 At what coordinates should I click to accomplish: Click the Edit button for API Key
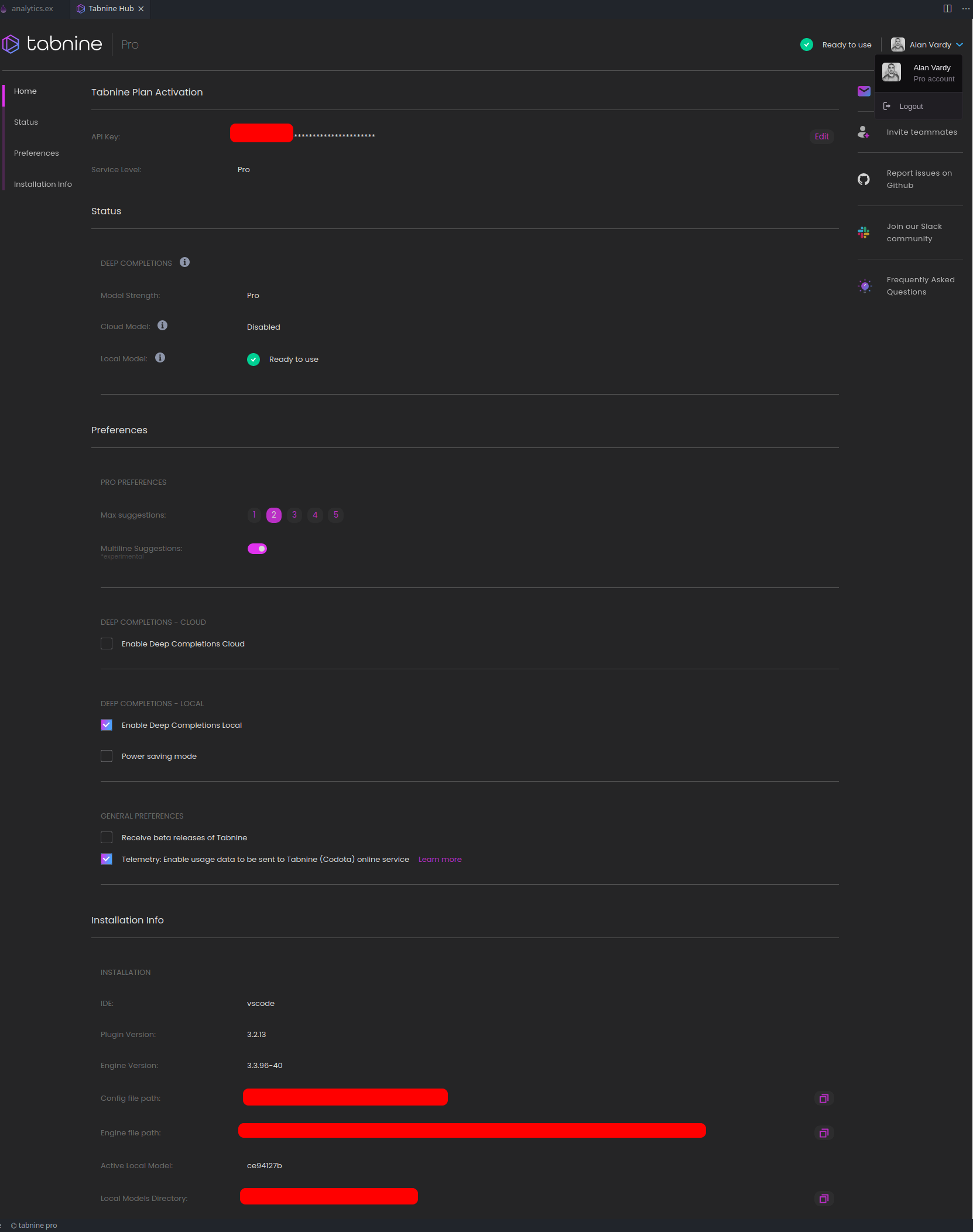(x=821, y=136)
